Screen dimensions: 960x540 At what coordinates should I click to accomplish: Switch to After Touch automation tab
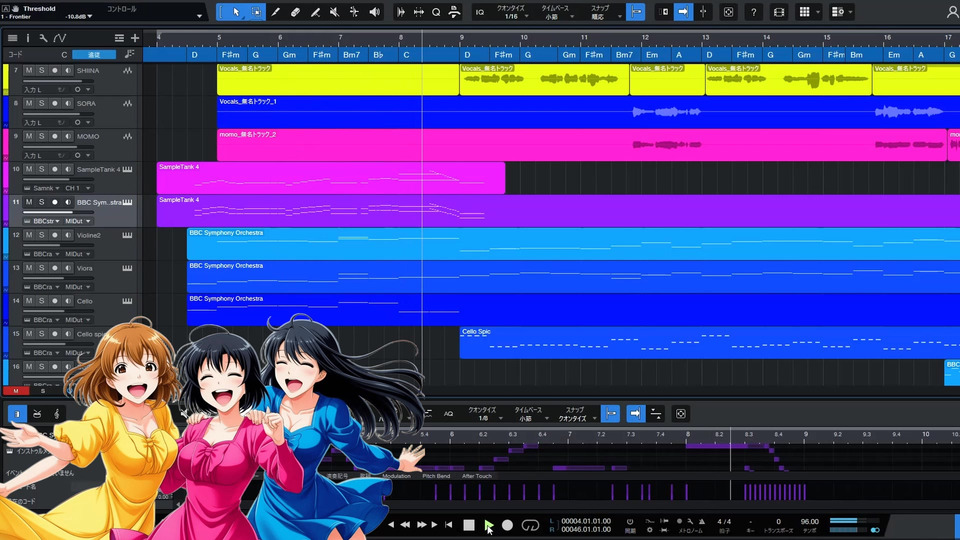[476, 476]
